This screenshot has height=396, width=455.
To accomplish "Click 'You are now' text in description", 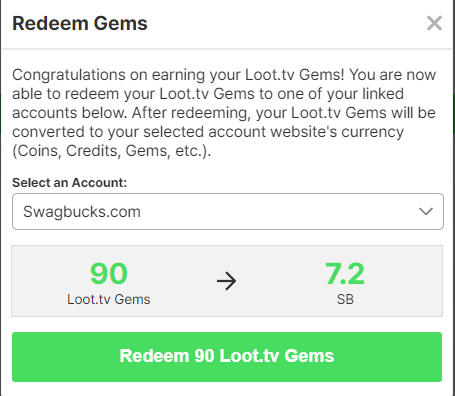I will click(392, 75).
